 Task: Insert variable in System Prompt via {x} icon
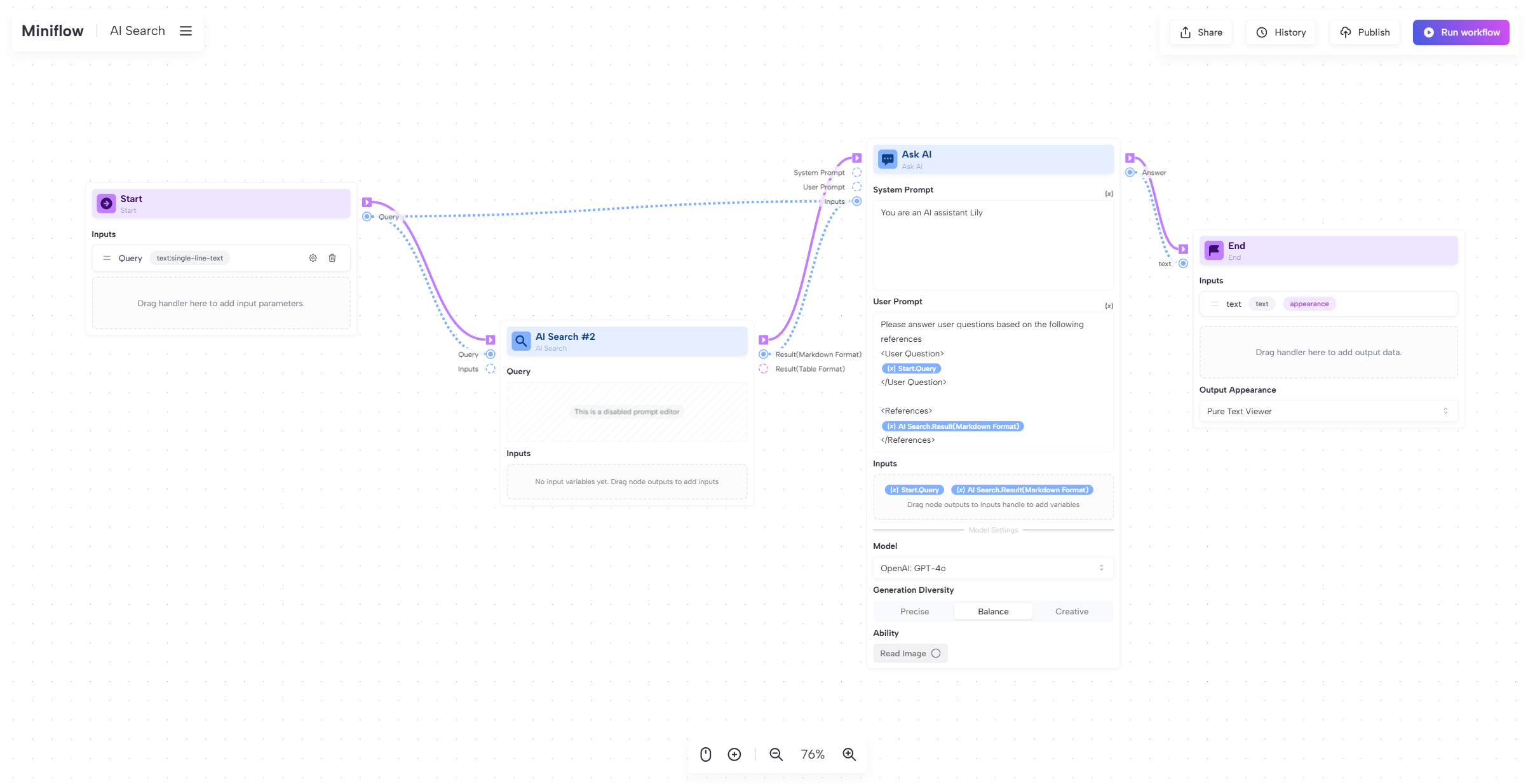1109,194
